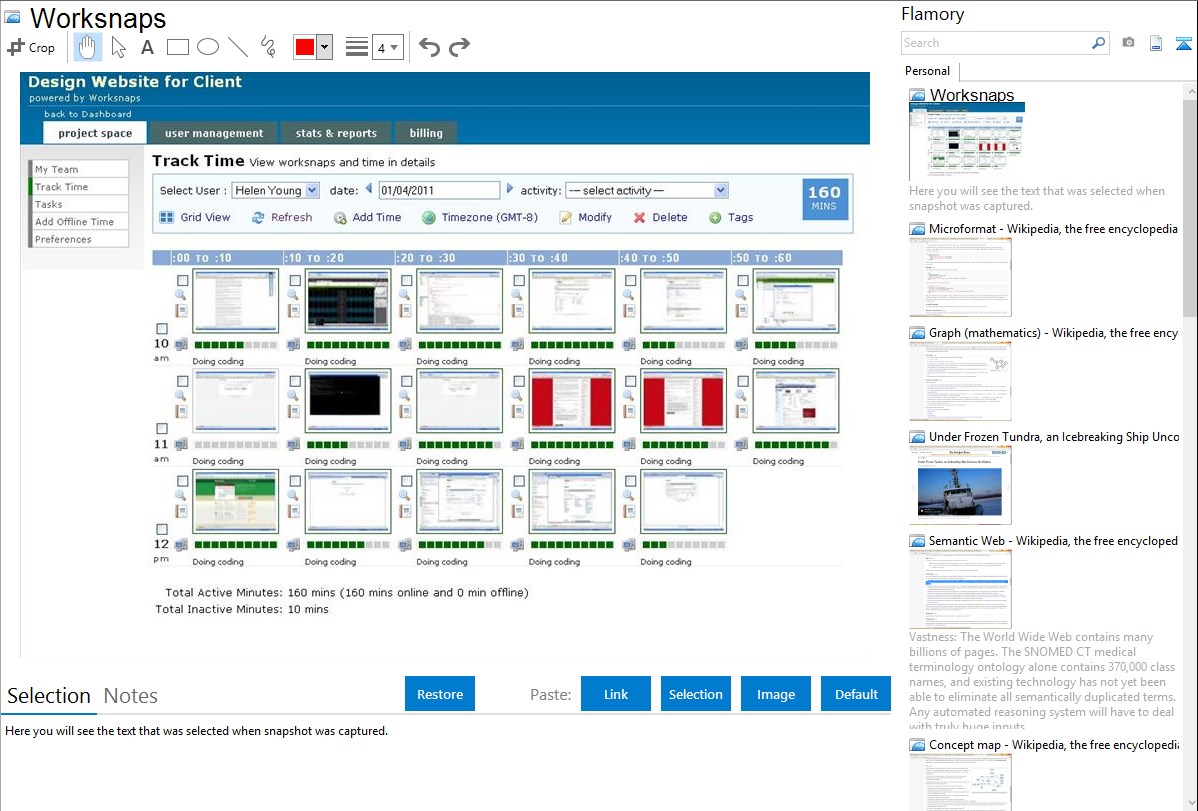Pick the ellipse shape tool
This screenshot has height=811, width=1198.
click(208, 47)
